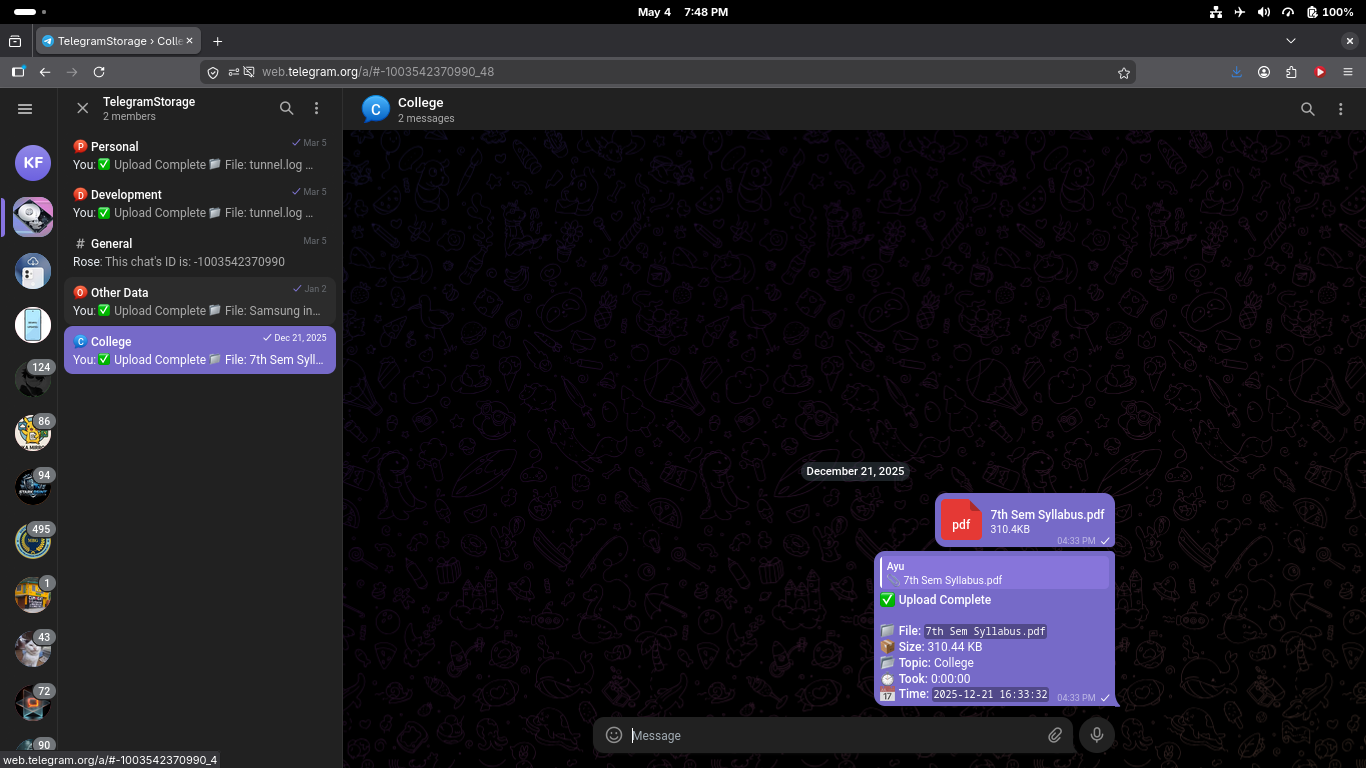The image size is (1366, 768).
Task: Open the browser tab overview archive icon
Action: pyautogui.click(x=15, y=41)
